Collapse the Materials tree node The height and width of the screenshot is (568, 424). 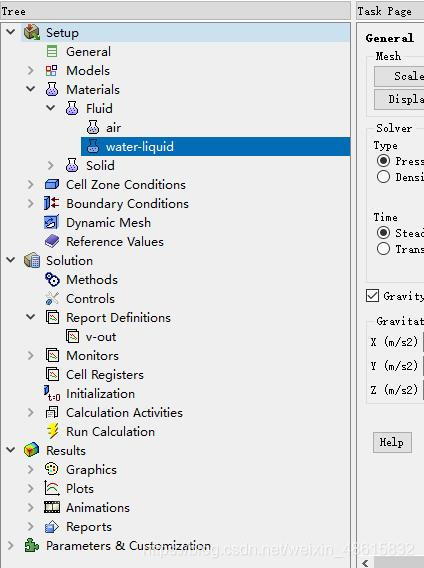[30, 89]
